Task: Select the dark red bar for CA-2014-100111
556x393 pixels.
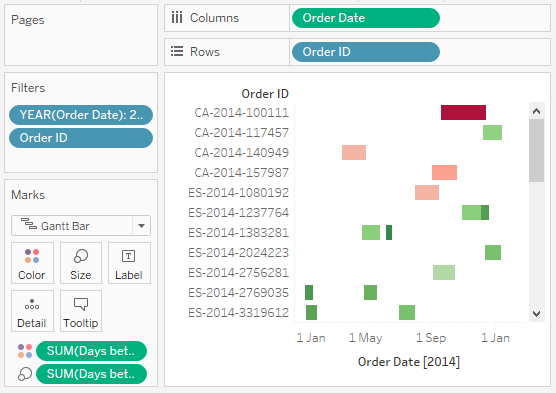Action: (463, 112)
